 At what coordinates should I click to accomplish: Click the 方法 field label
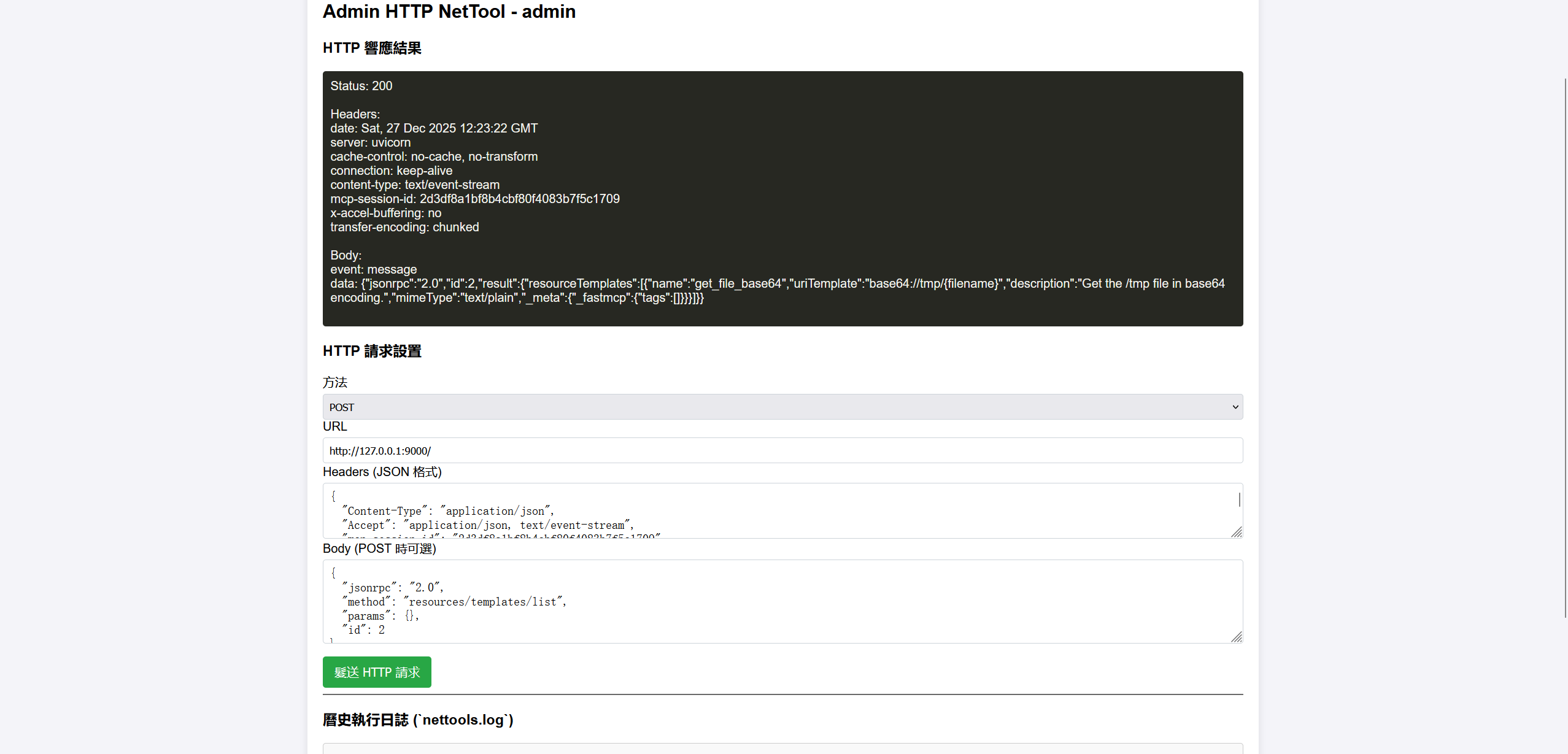point(335,382)
